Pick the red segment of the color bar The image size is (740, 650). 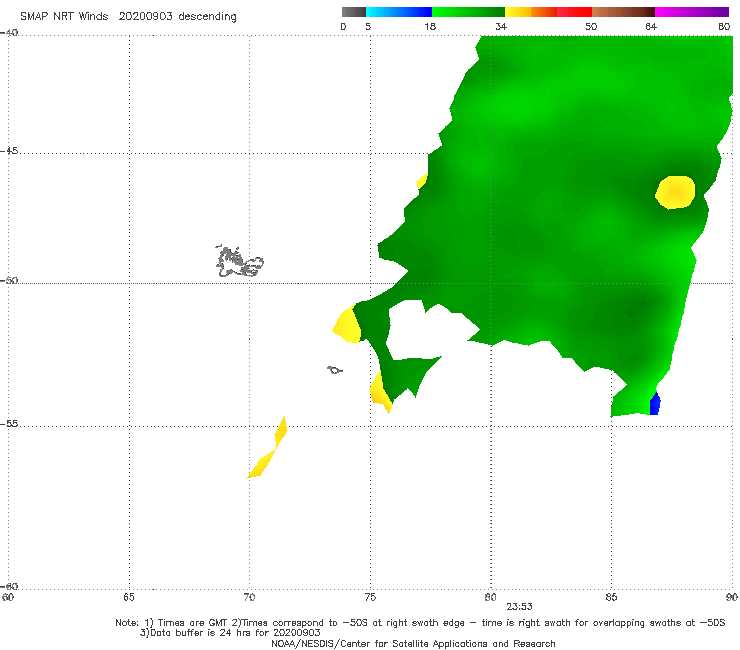(x=574, y=12)
